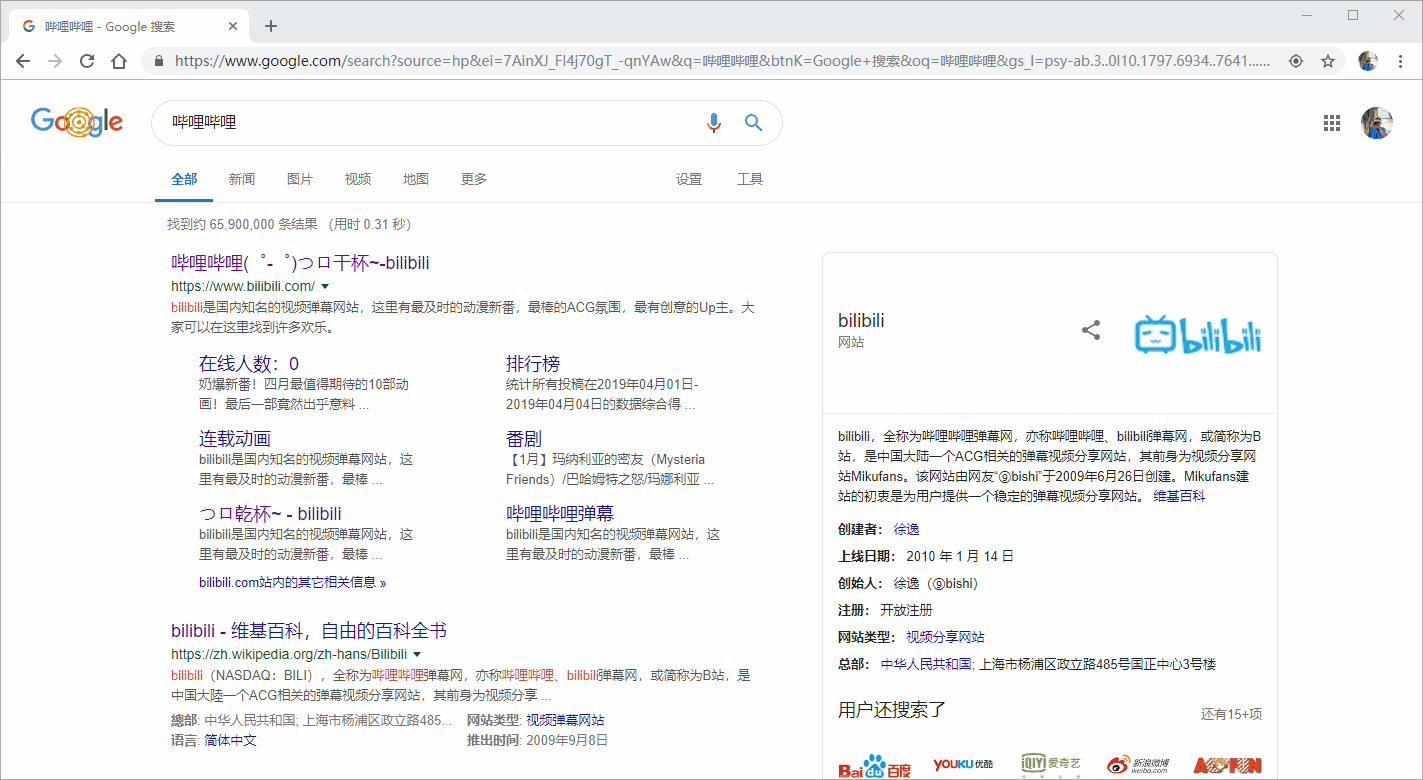The width and height of the screenshot is (1423, 780).
Task: Open Google account avatar
Action: click(1377, 123)
